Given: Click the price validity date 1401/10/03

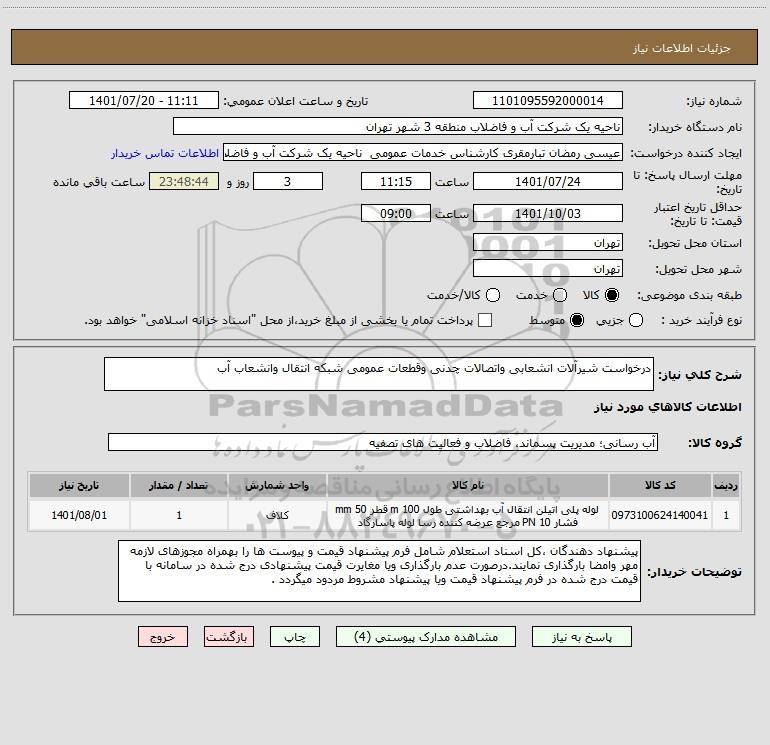Looking at the screenshot, I should pos(548,213).
